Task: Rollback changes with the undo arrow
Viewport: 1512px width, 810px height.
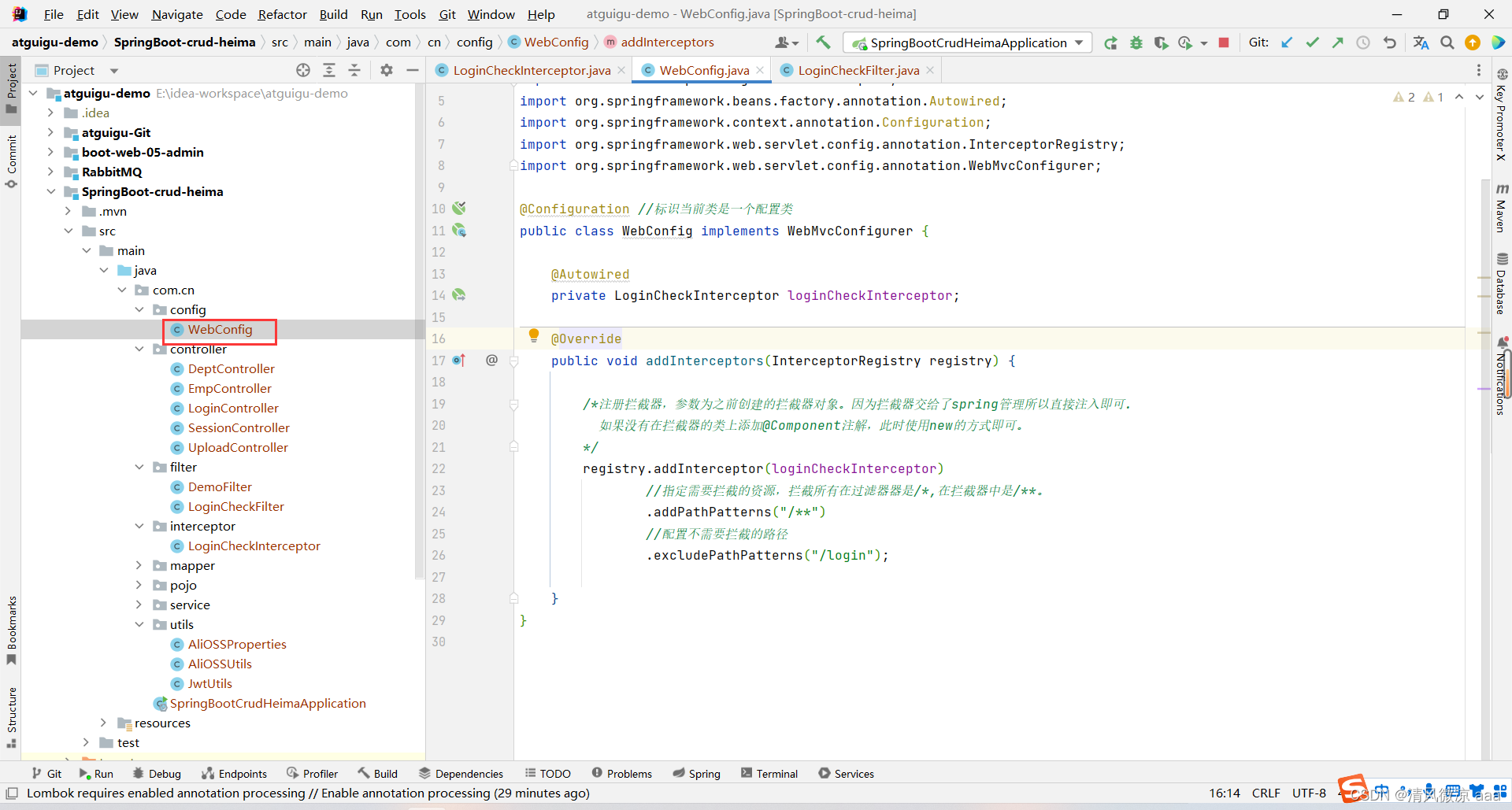Action: (1389, 43)
